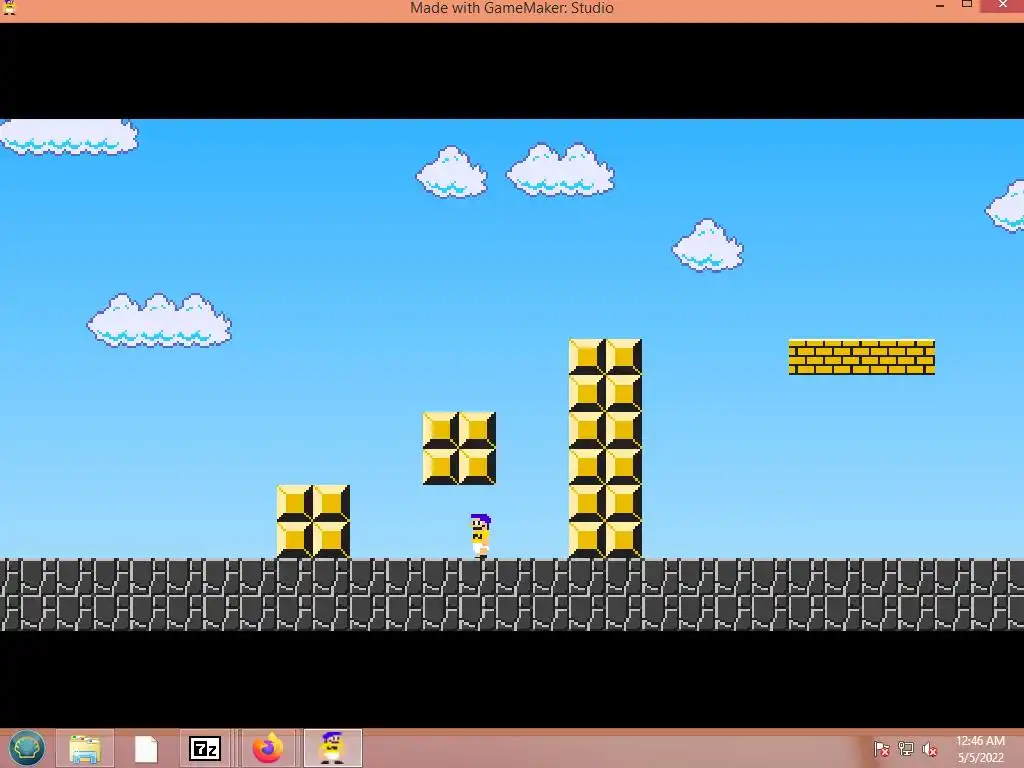
Task: Open Firefox from the taskbar
Action: point(268,748)
